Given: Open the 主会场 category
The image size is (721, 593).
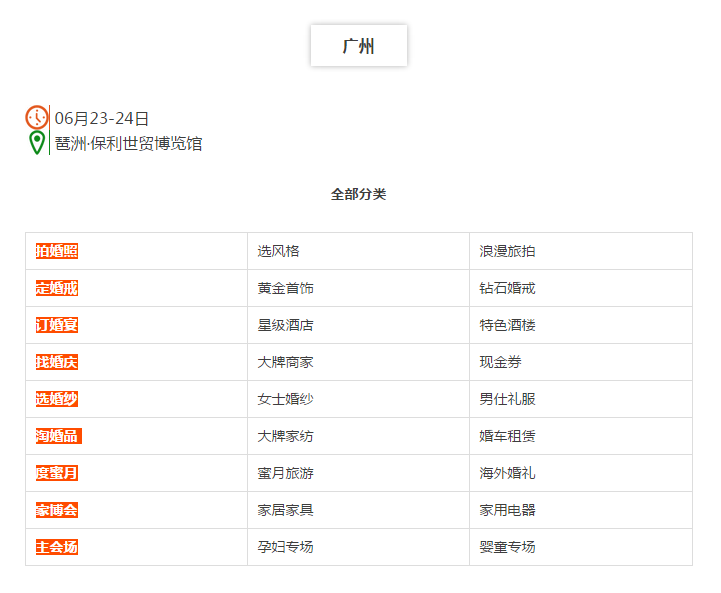Looking at the screenshot, I should (57, 547).
